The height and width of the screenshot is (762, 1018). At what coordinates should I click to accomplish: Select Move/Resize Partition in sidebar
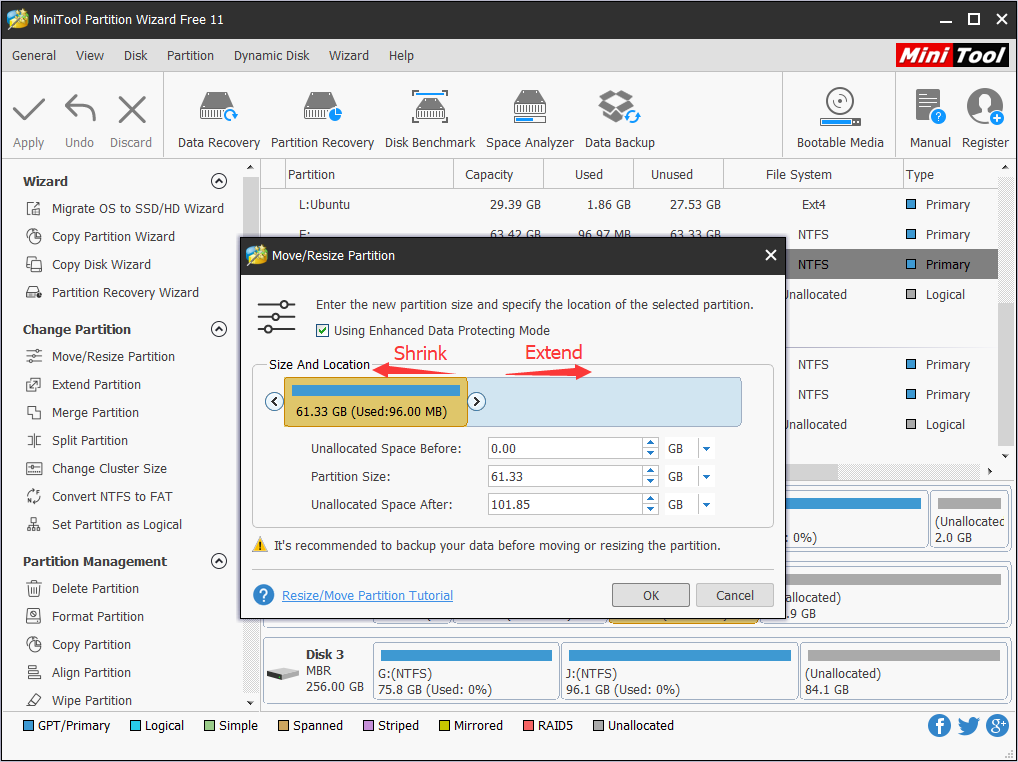tap(113, 356)
